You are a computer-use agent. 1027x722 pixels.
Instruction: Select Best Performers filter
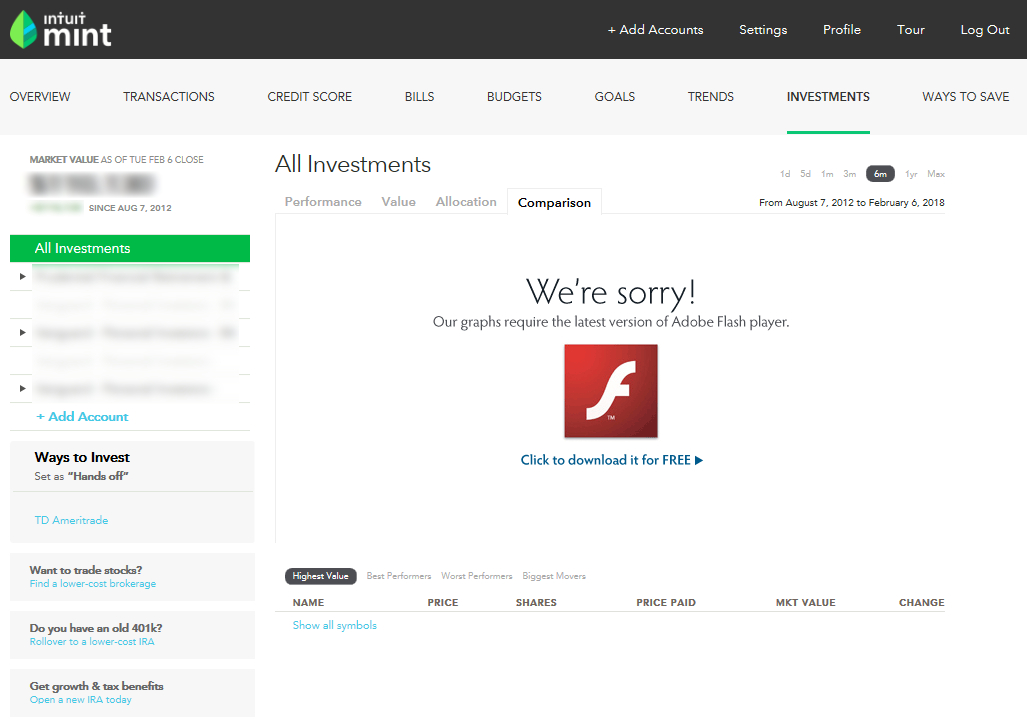pyautogui.click(x=399, y=576)
